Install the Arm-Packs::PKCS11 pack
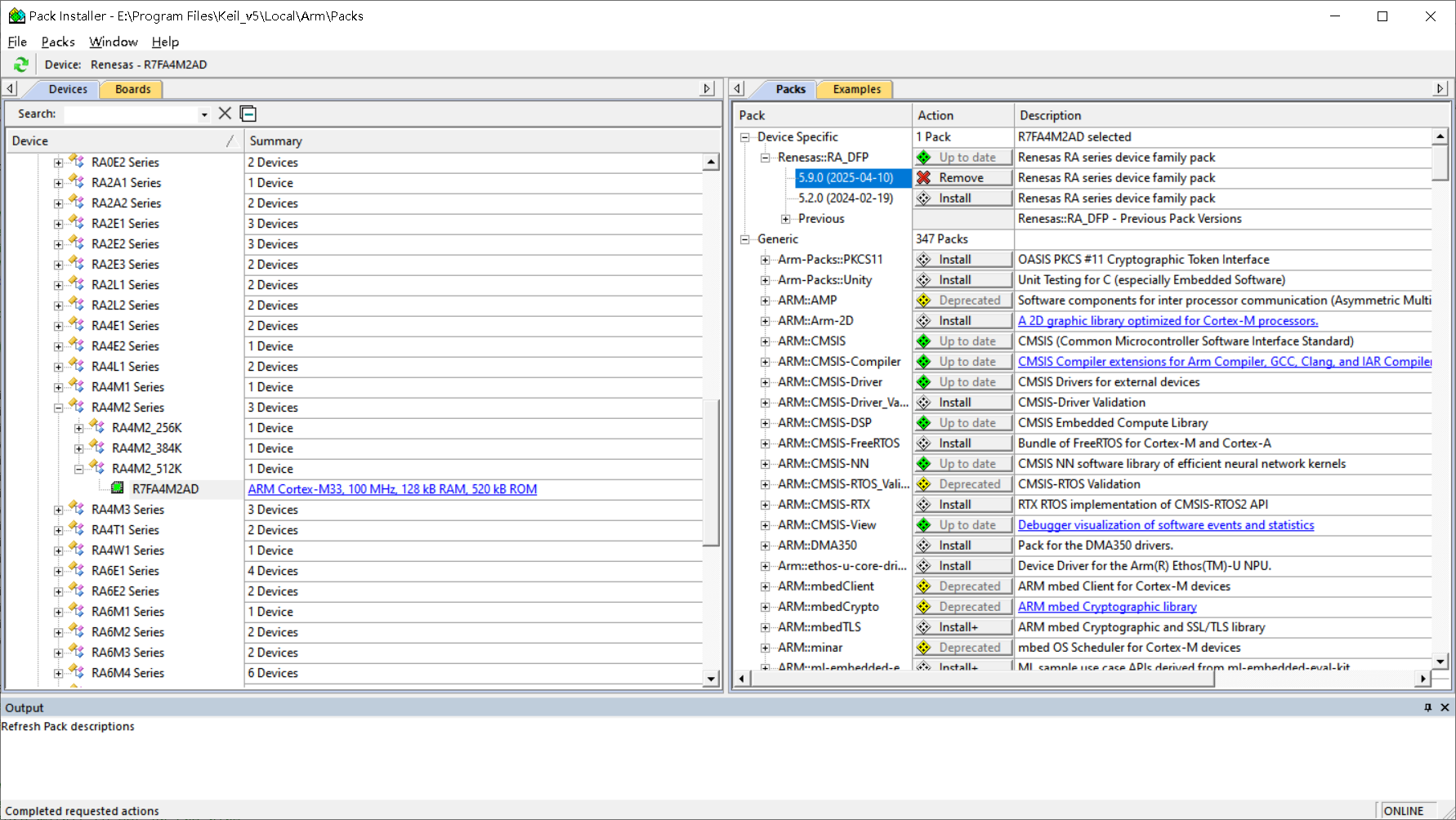 [x=962, y=260]
